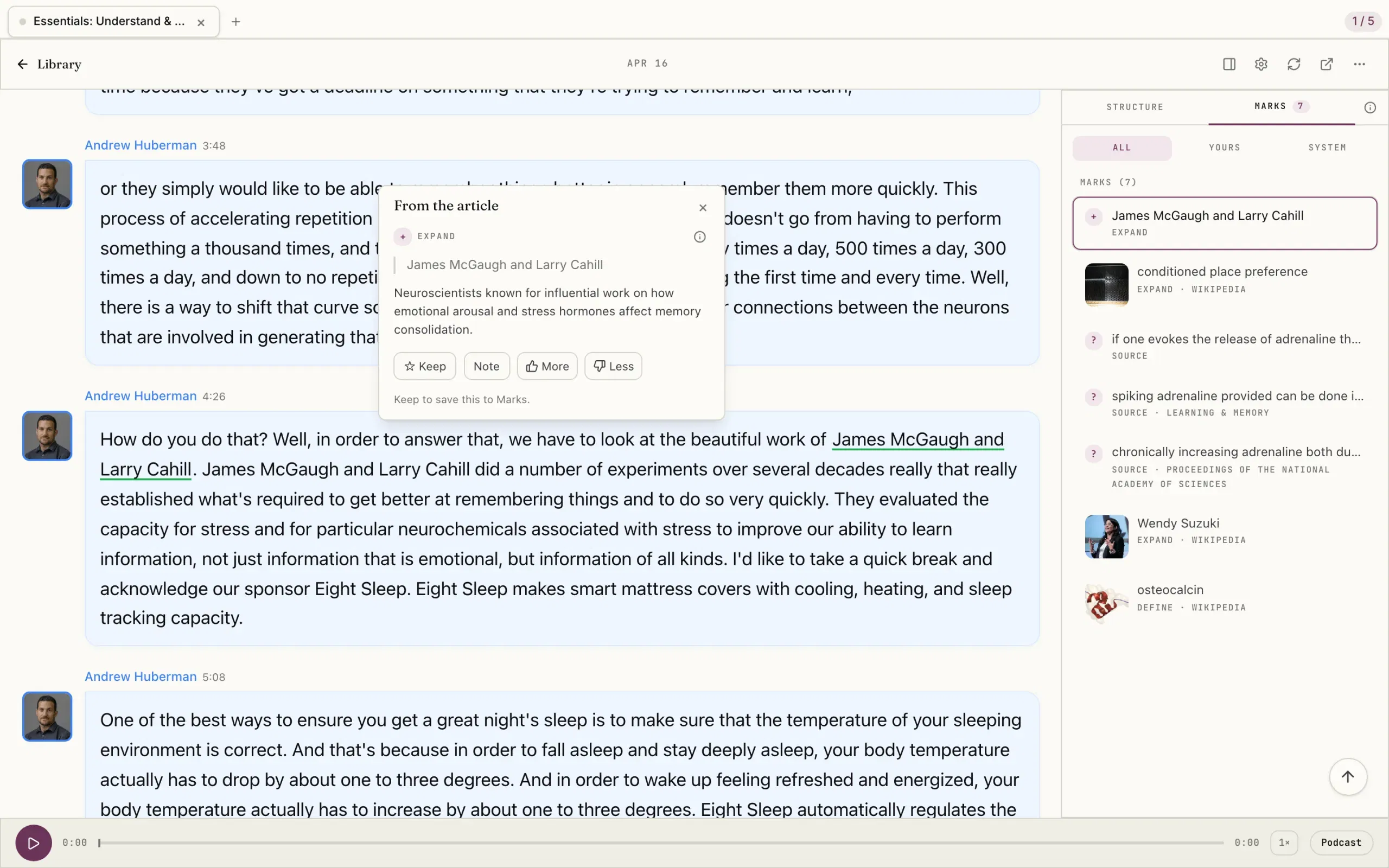Open a new tab with plus icon
The width and height of the screenshot is (1389, 868).
click(236, 22)
